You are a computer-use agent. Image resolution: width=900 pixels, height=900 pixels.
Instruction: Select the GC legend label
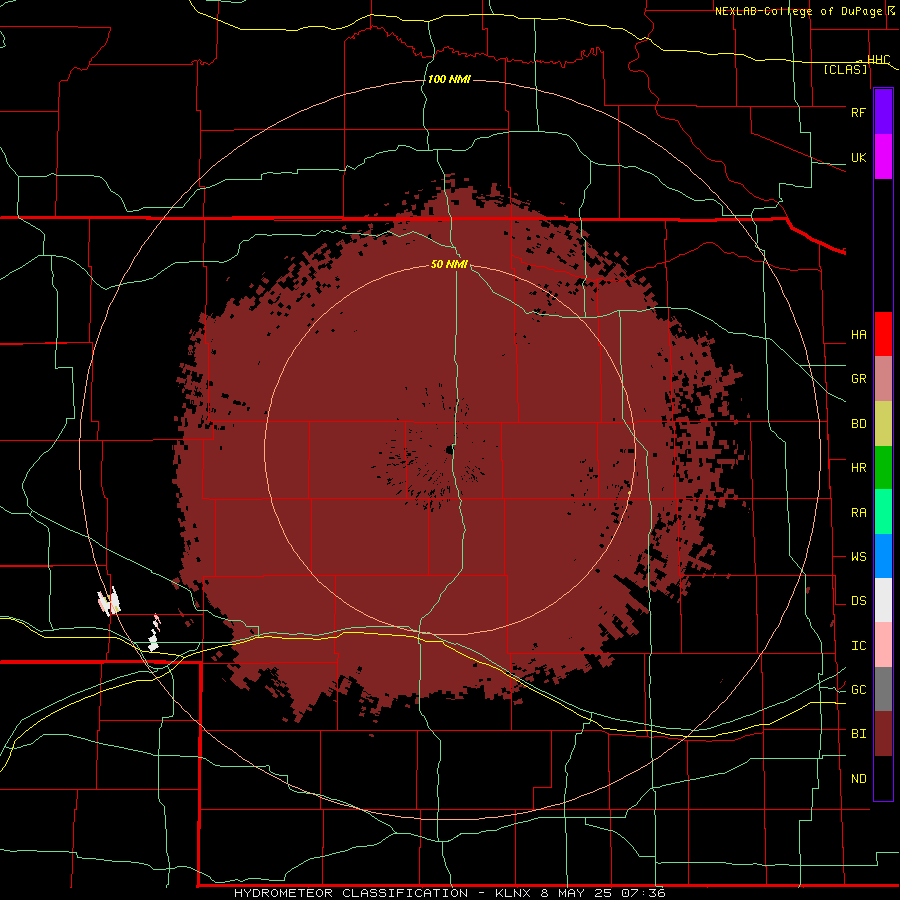[x=858, y=690]
